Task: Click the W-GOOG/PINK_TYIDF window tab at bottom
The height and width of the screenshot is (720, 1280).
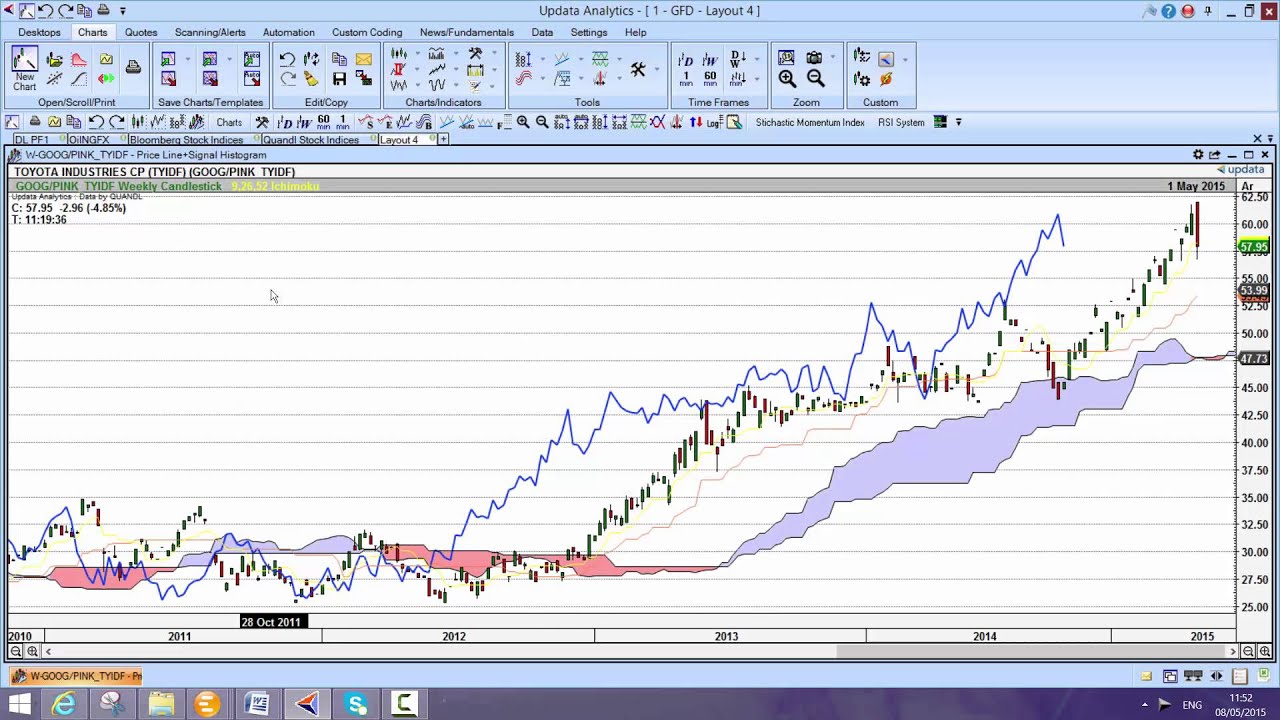Action: click(75, 676)
